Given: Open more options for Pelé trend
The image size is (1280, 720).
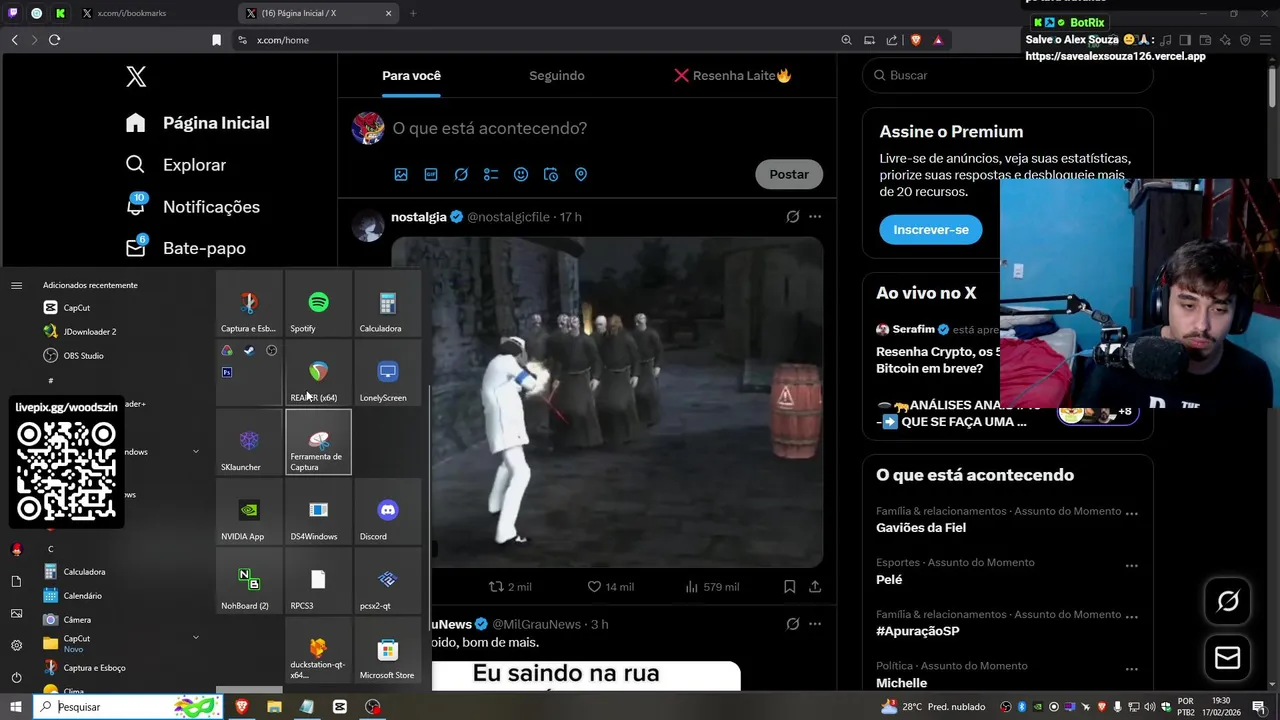Looking at the screenshot, I should [1132, 565].
